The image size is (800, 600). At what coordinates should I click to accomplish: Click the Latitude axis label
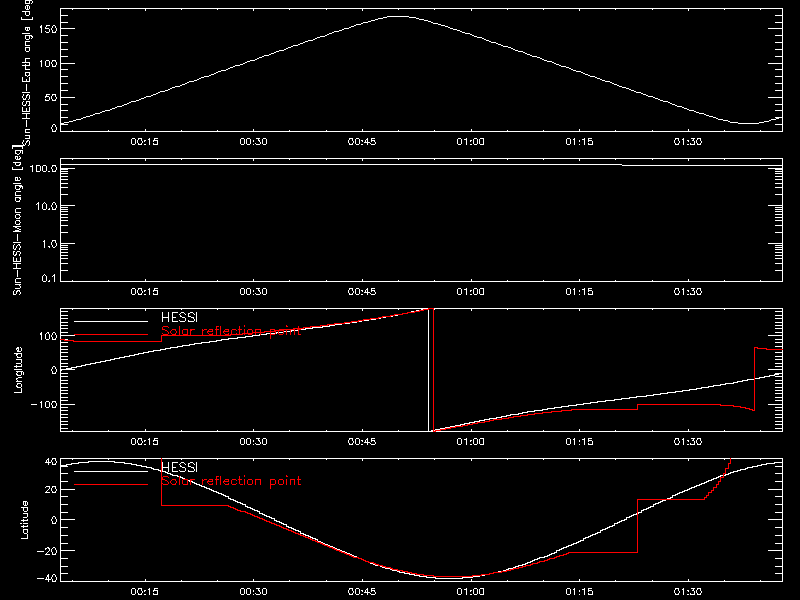pos(24,519)
